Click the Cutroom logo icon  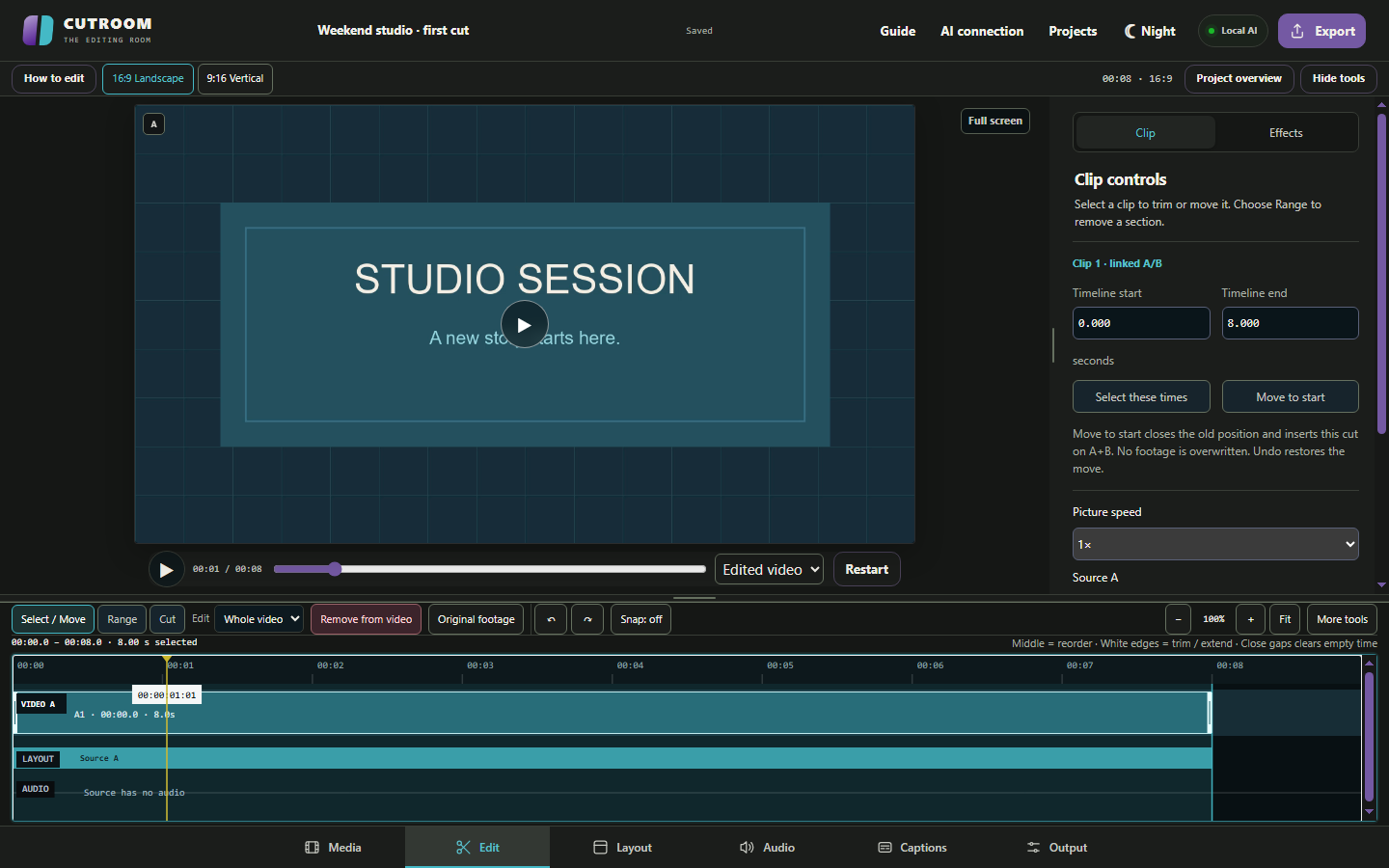coord(39,30)
